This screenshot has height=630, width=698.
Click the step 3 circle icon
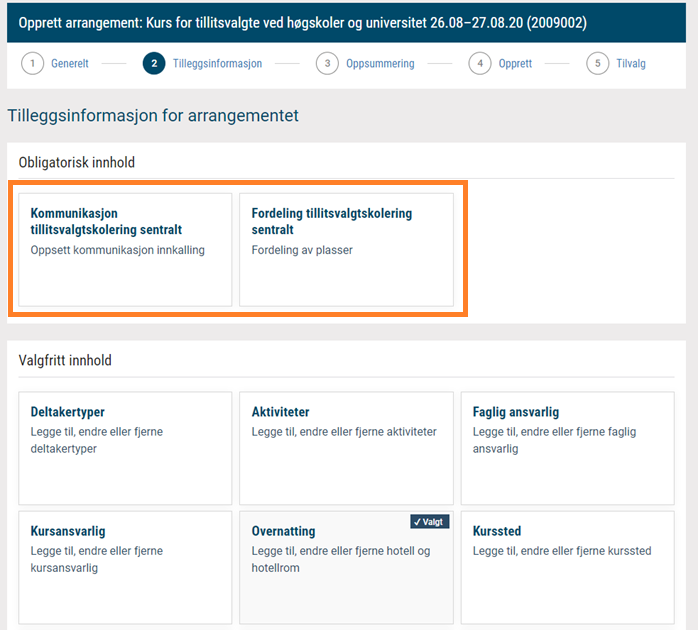327,63
